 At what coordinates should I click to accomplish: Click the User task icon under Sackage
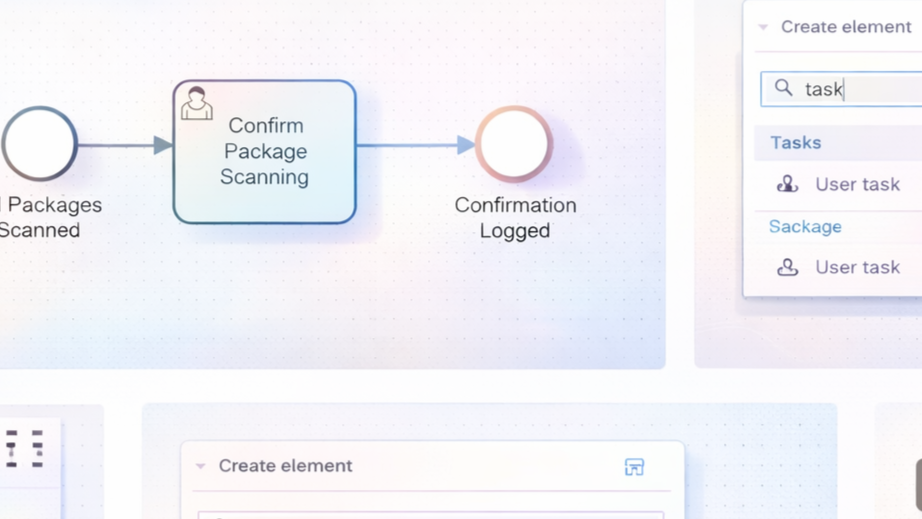pos(788,267)
